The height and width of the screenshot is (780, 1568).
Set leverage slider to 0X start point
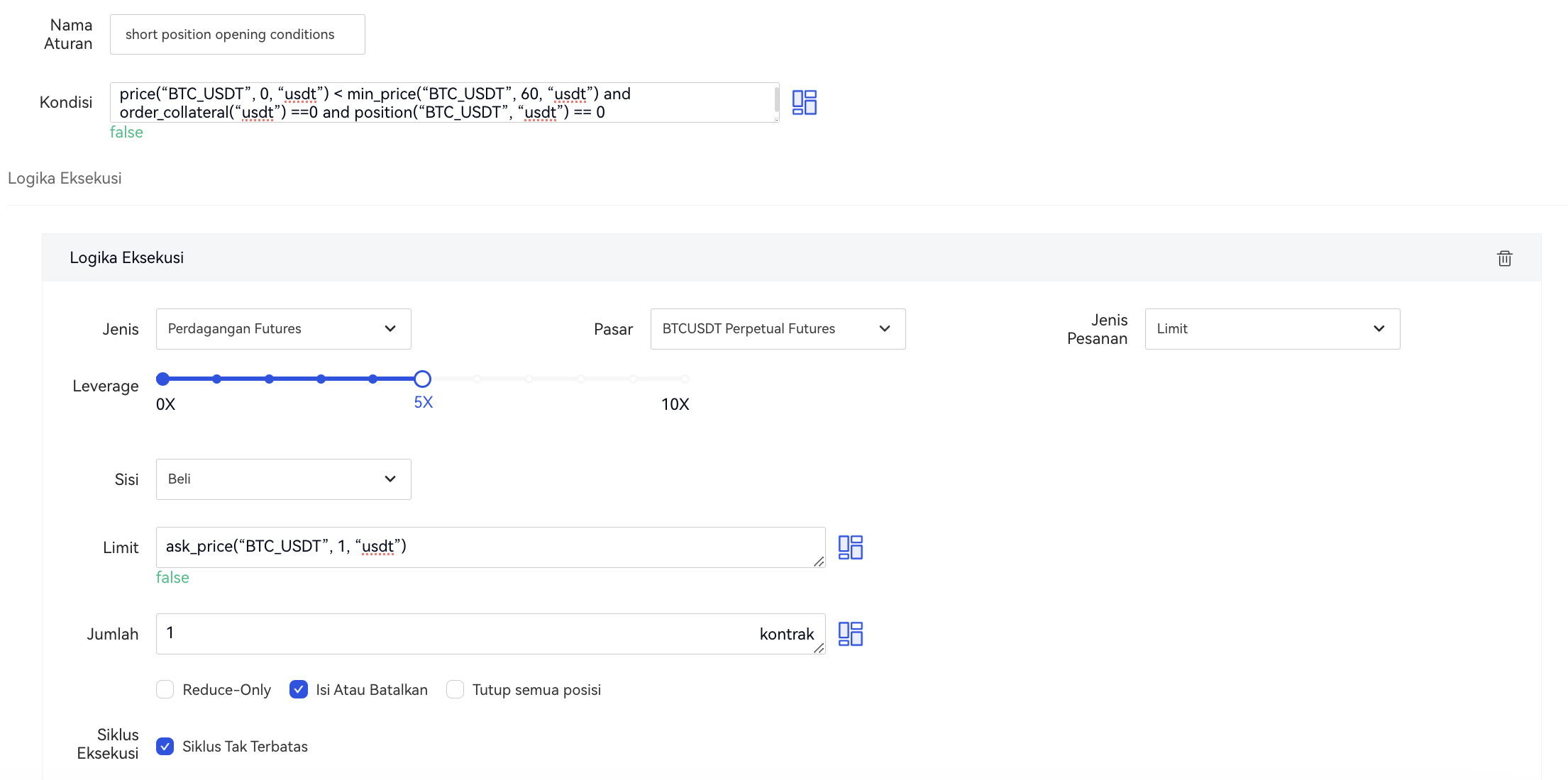163,379
